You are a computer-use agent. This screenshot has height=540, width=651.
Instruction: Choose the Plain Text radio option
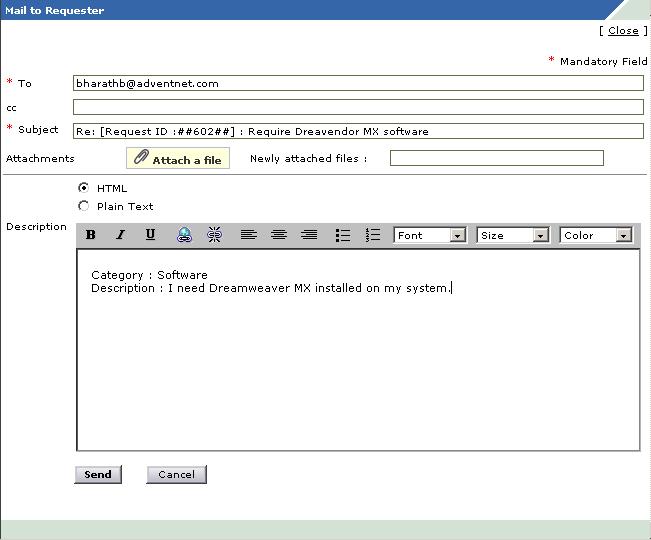(84, 206)
